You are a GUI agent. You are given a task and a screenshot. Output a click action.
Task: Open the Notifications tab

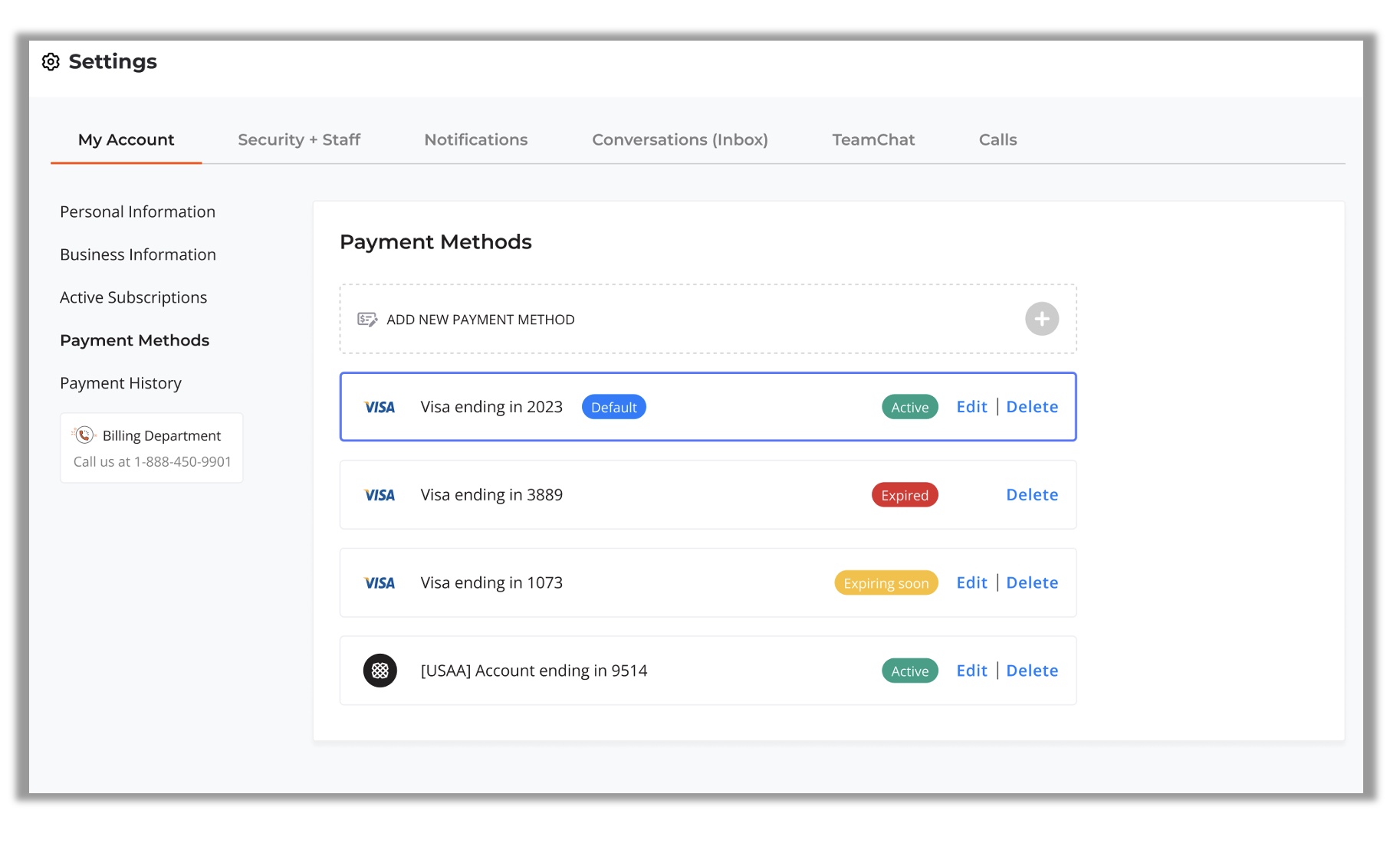point(476,139)
